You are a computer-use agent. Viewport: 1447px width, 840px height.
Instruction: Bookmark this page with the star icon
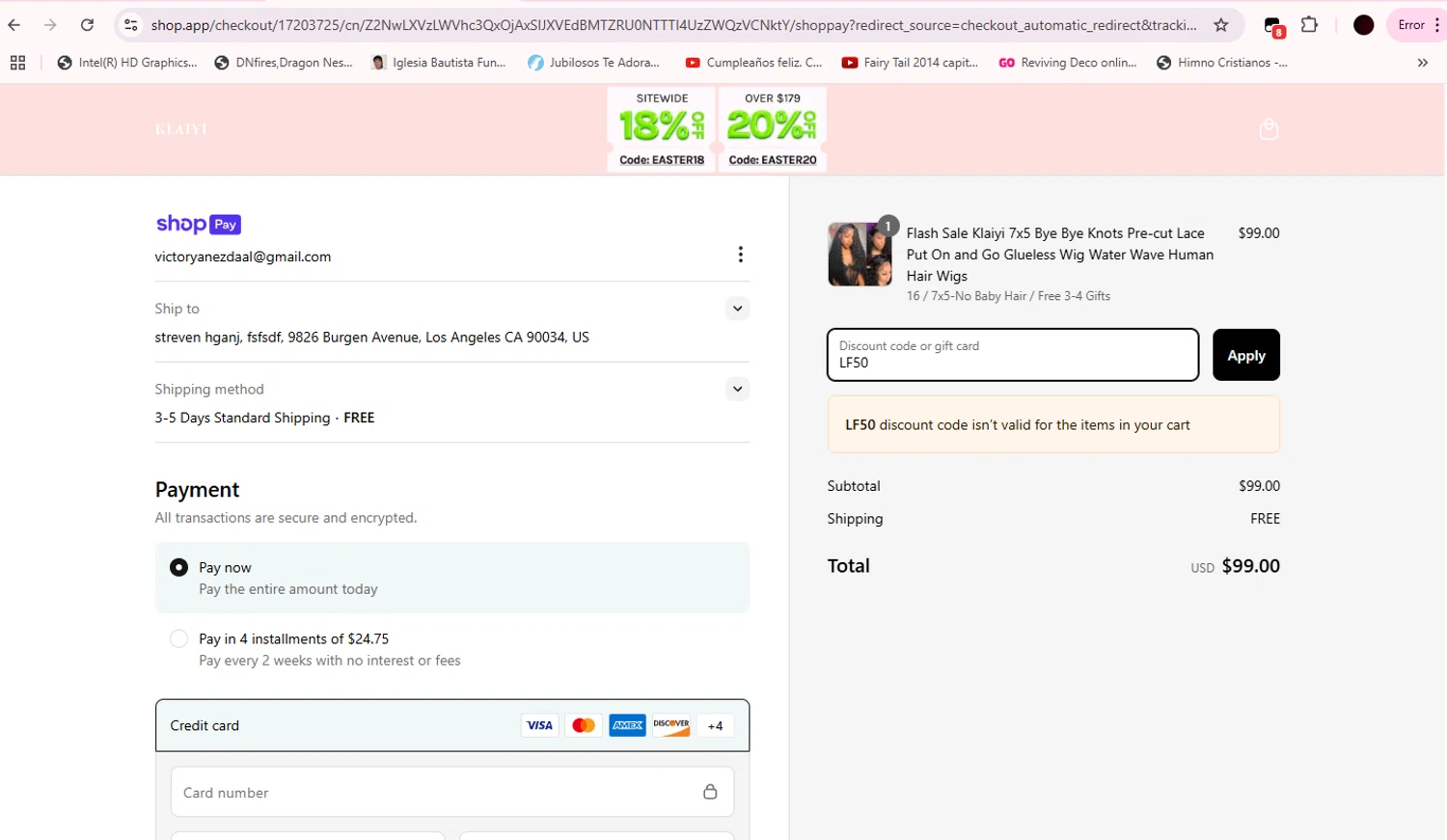point(1221,25)
